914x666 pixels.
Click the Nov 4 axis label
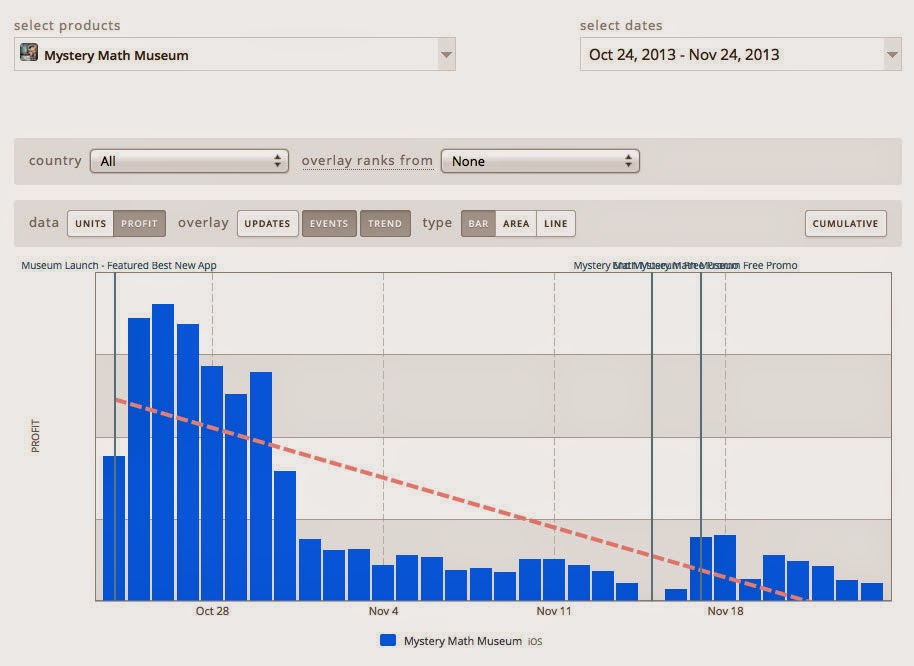tap(384, 611)
